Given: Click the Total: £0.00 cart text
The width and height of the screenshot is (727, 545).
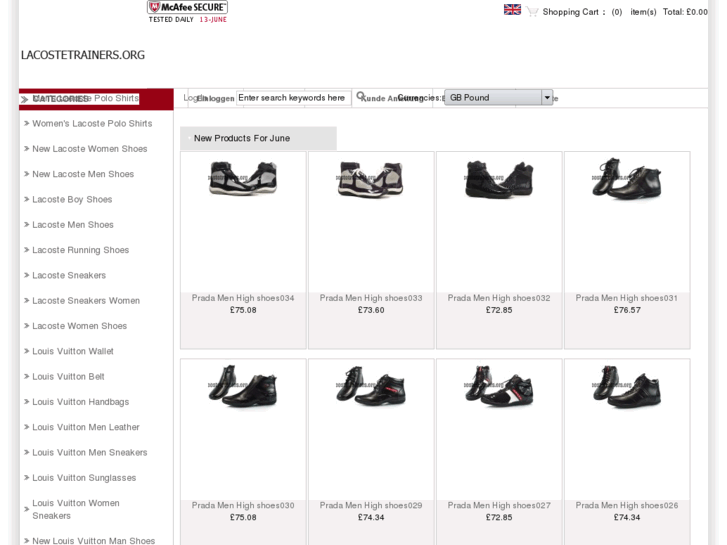Looking at the screenshot, I should (x=685, y=12).
